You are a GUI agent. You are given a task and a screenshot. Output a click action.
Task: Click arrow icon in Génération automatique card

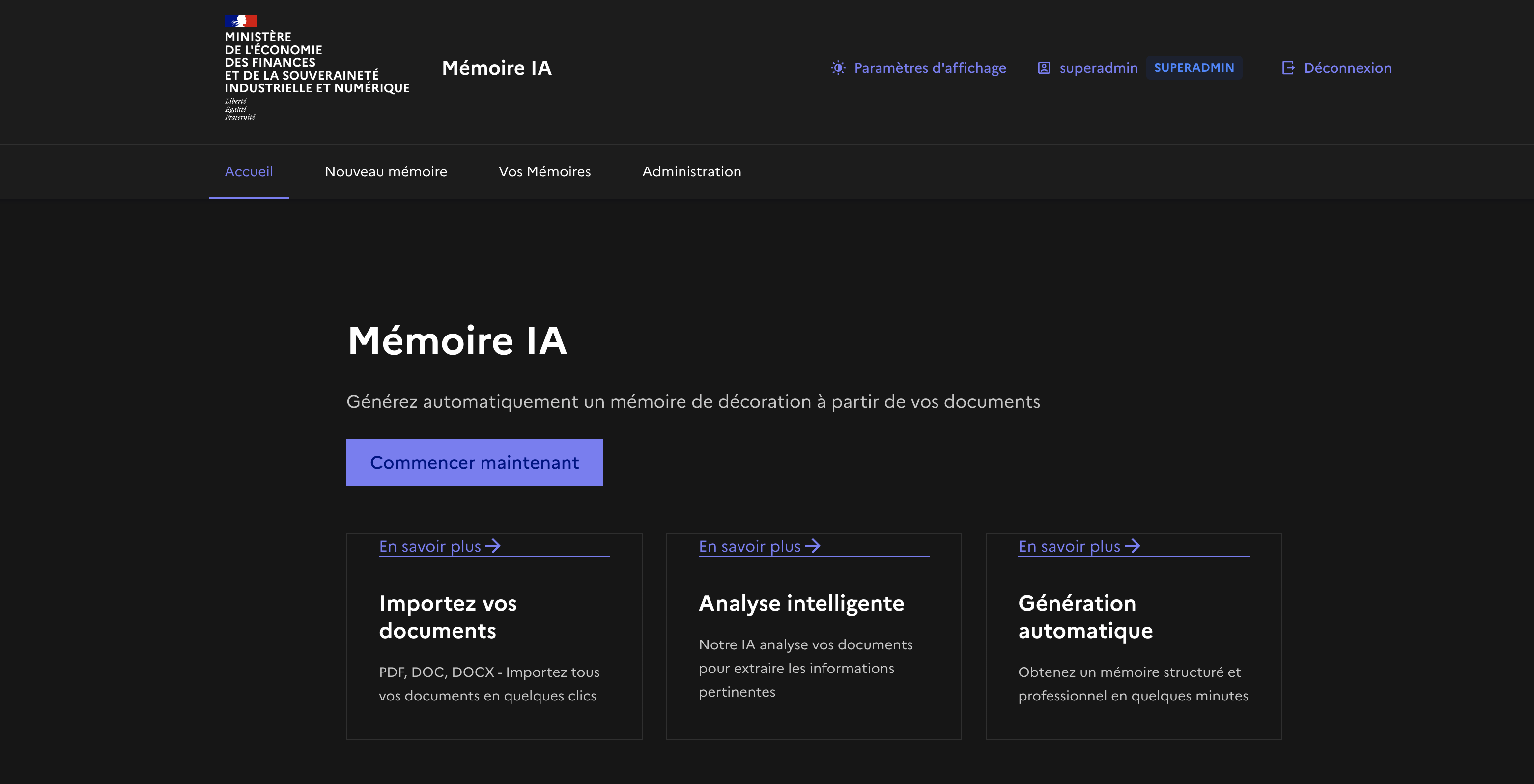click(x=1132, y=546)
